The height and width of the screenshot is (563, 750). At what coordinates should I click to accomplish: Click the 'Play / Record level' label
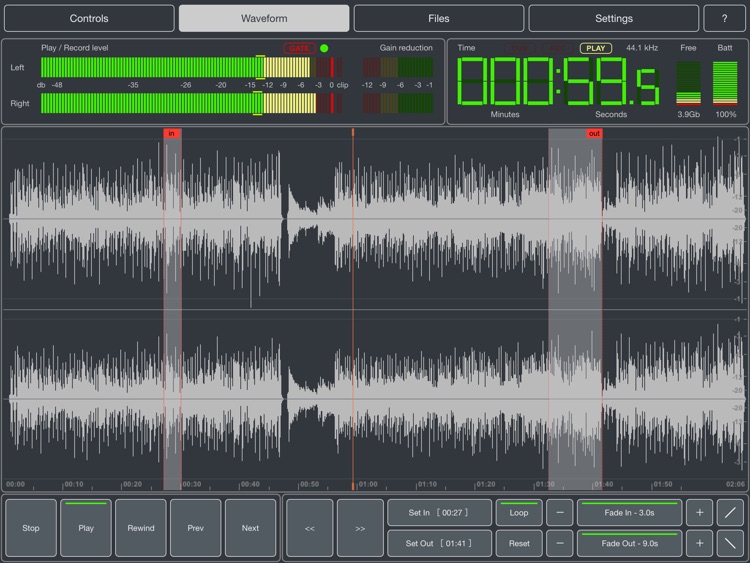tap(75, 48)
